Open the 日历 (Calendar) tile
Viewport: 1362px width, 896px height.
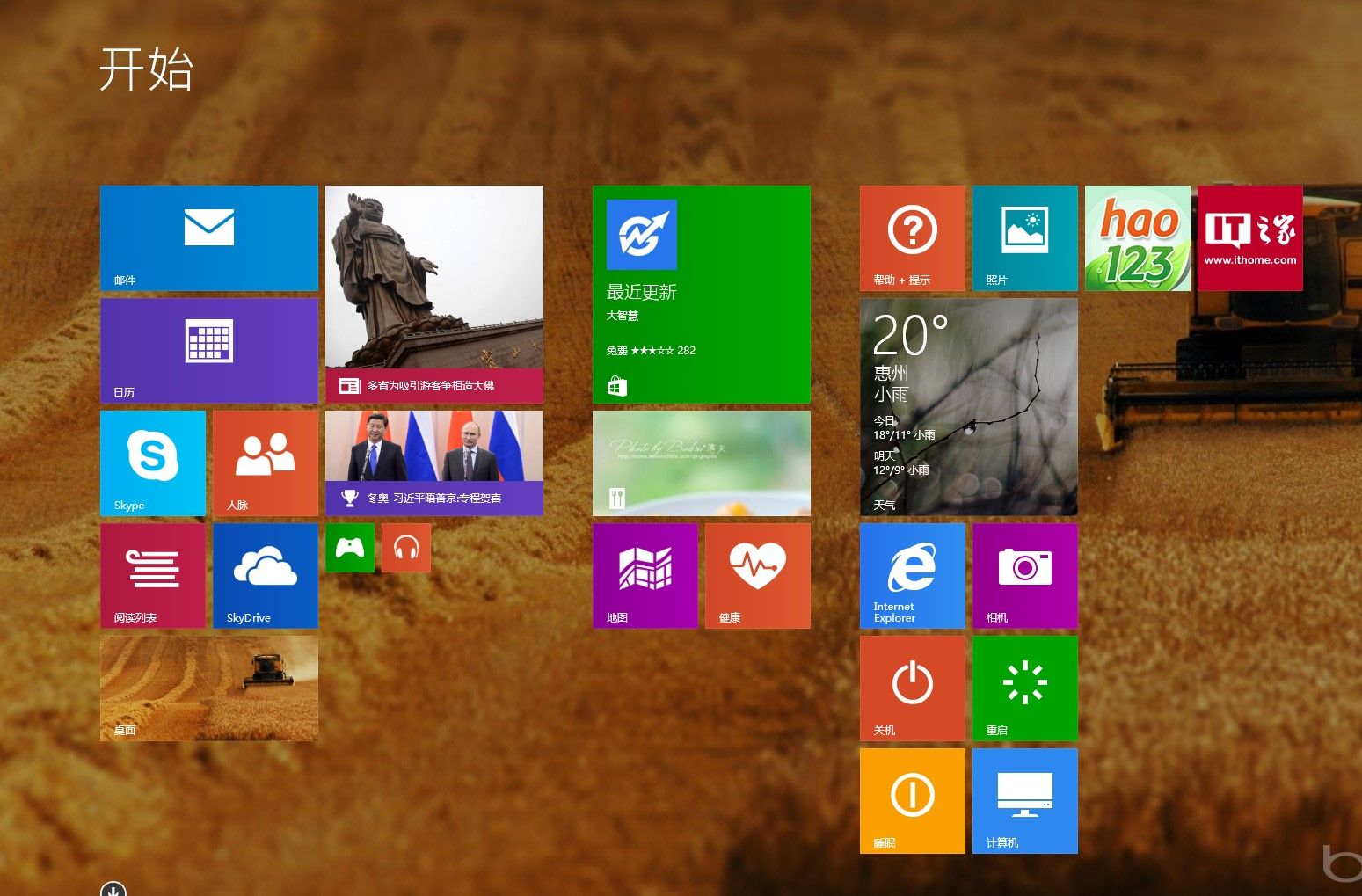coord(208,350)
